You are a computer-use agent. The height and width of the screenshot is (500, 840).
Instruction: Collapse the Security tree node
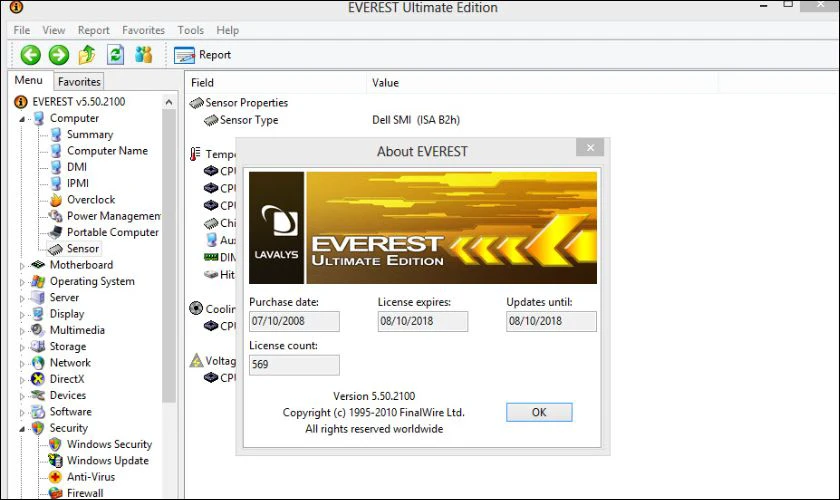(x=22, y=429)
